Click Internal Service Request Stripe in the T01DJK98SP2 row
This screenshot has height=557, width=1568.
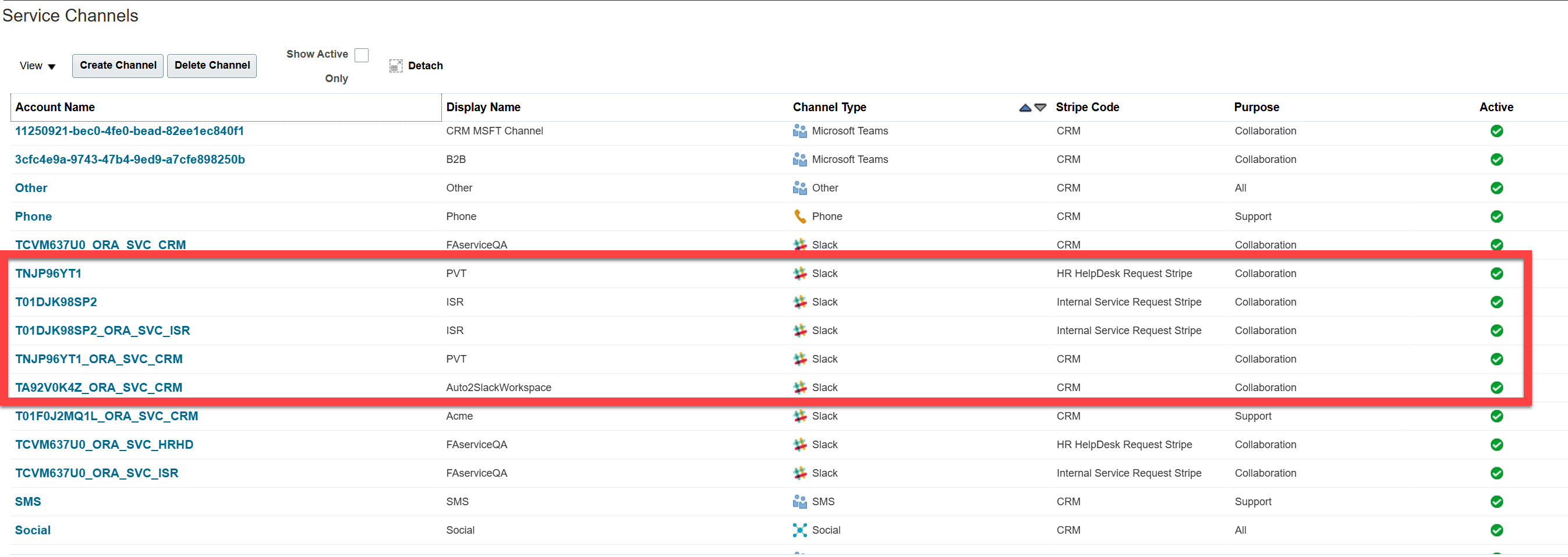(x=1128, y=303)
